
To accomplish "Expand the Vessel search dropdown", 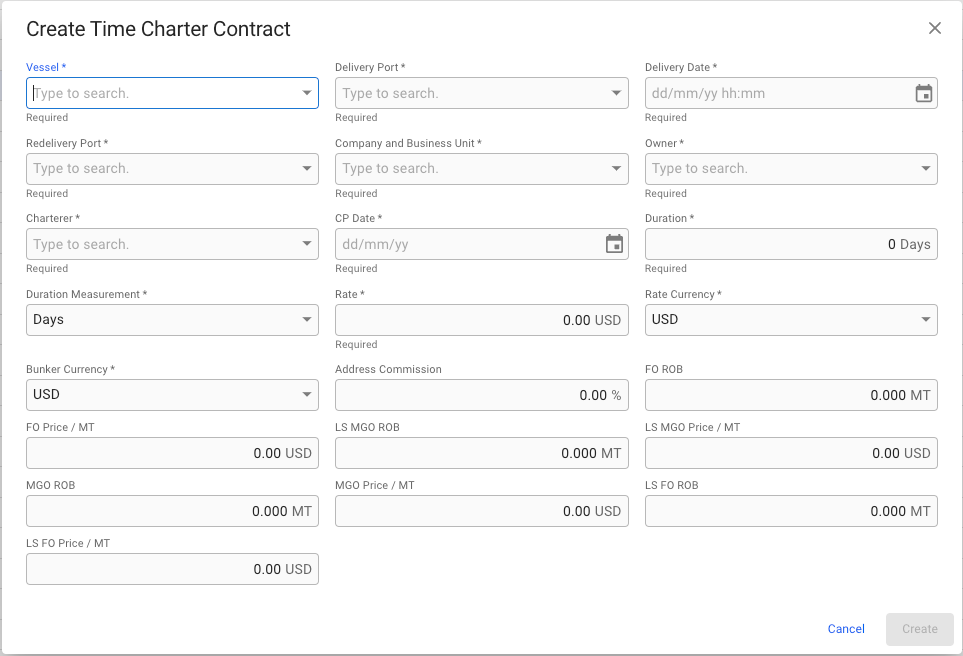I will 307,93.
